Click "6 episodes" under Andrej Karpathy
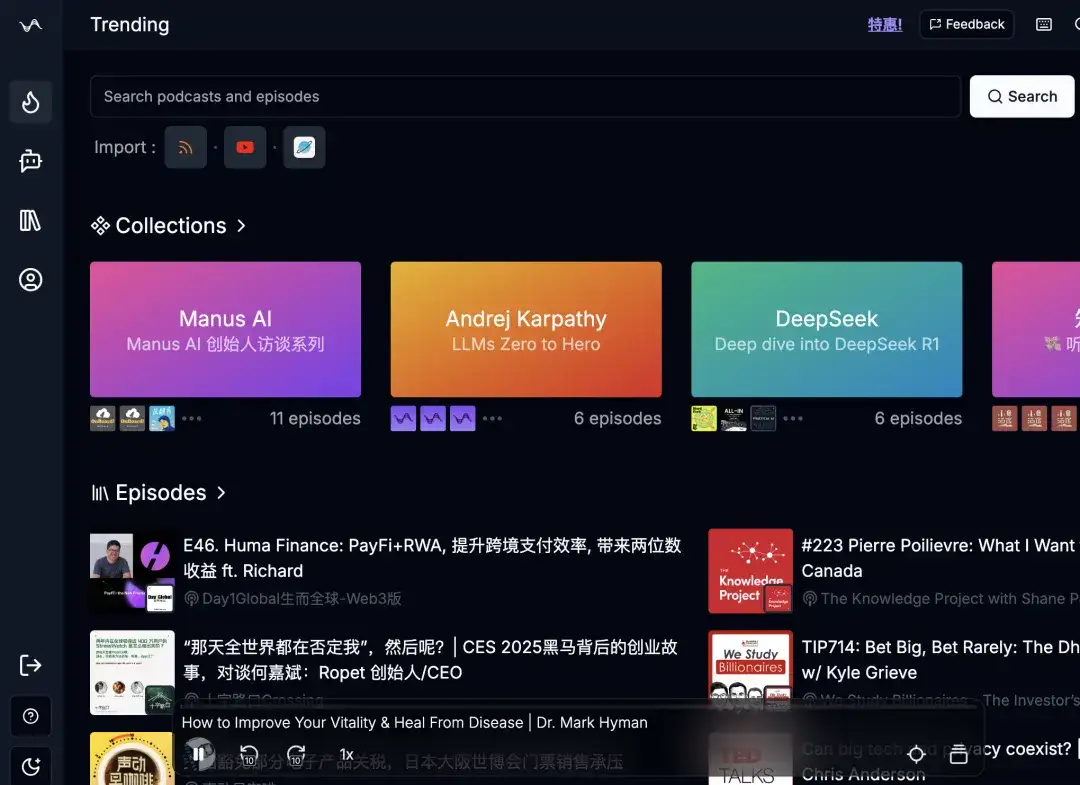This screenshot has height=785, width=1080. tap(618, 419)
